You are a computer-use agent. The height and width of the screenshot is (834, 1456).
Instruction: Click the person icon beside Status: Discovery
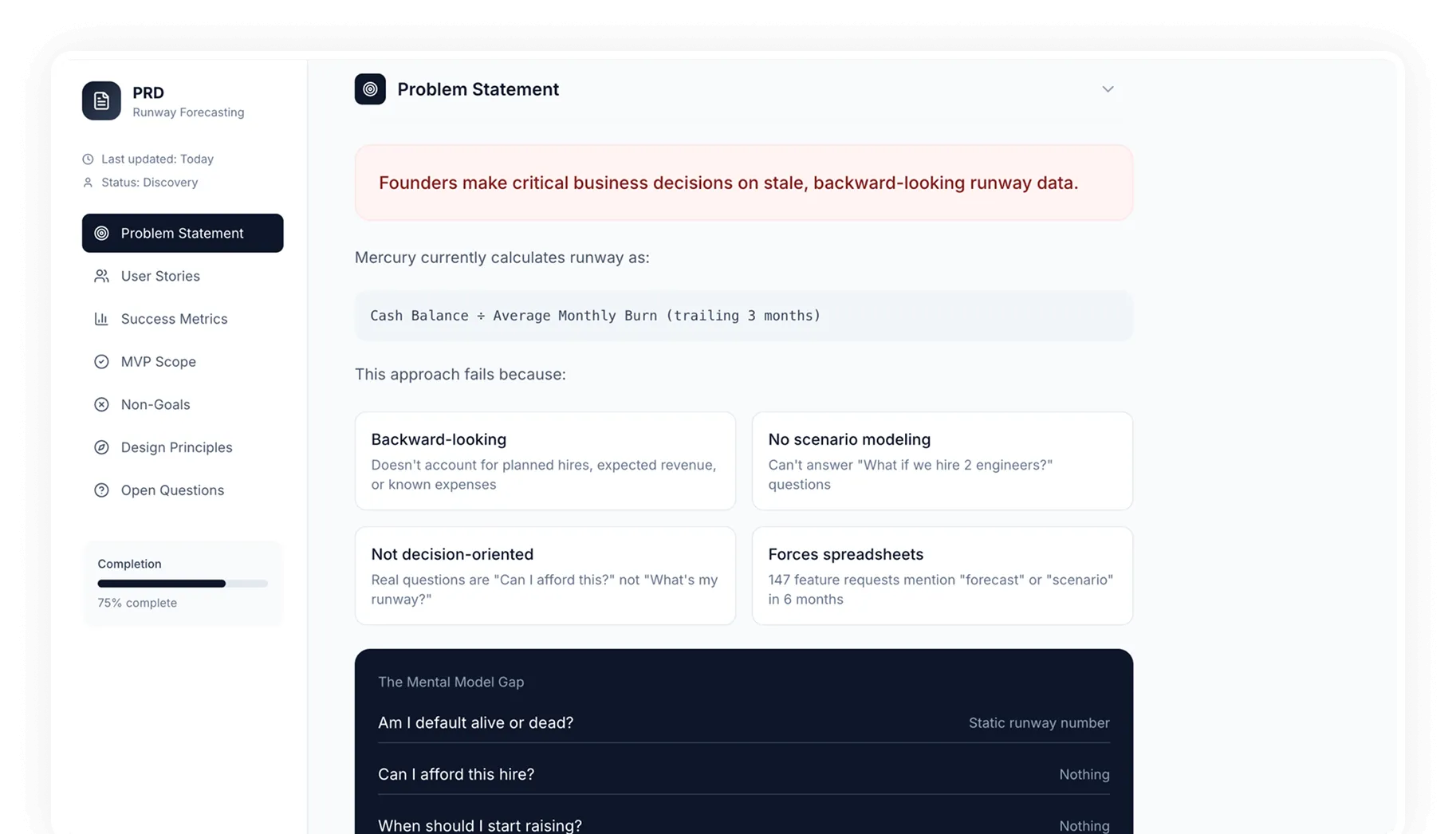tap(88, 182)
